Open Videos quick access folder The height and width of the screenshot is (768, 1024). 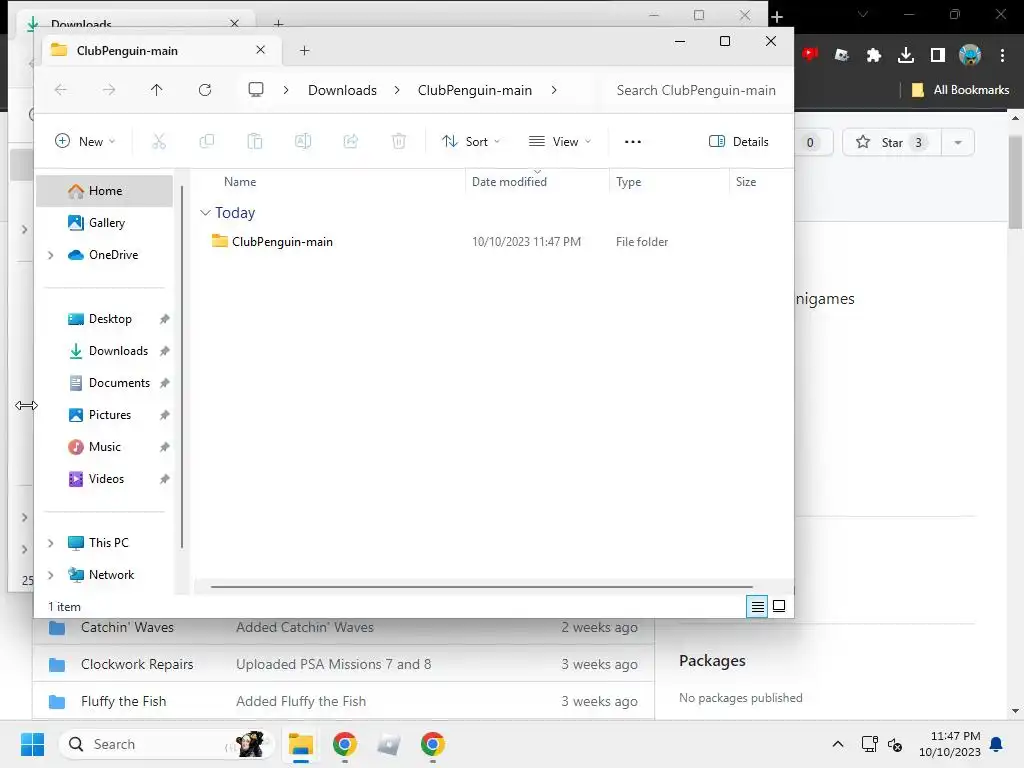[104, 479]
